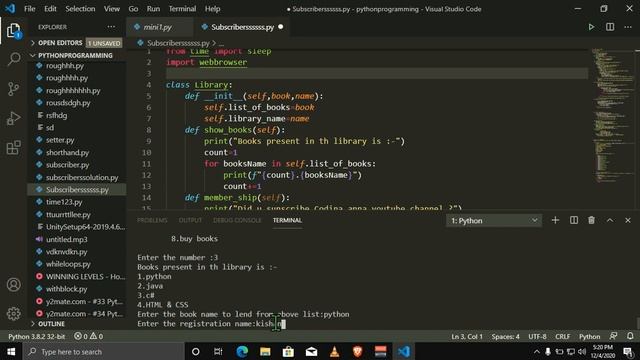640x360 pixels.
Task: Click the terminal registration name input line
Action: [x=211, y=324]
